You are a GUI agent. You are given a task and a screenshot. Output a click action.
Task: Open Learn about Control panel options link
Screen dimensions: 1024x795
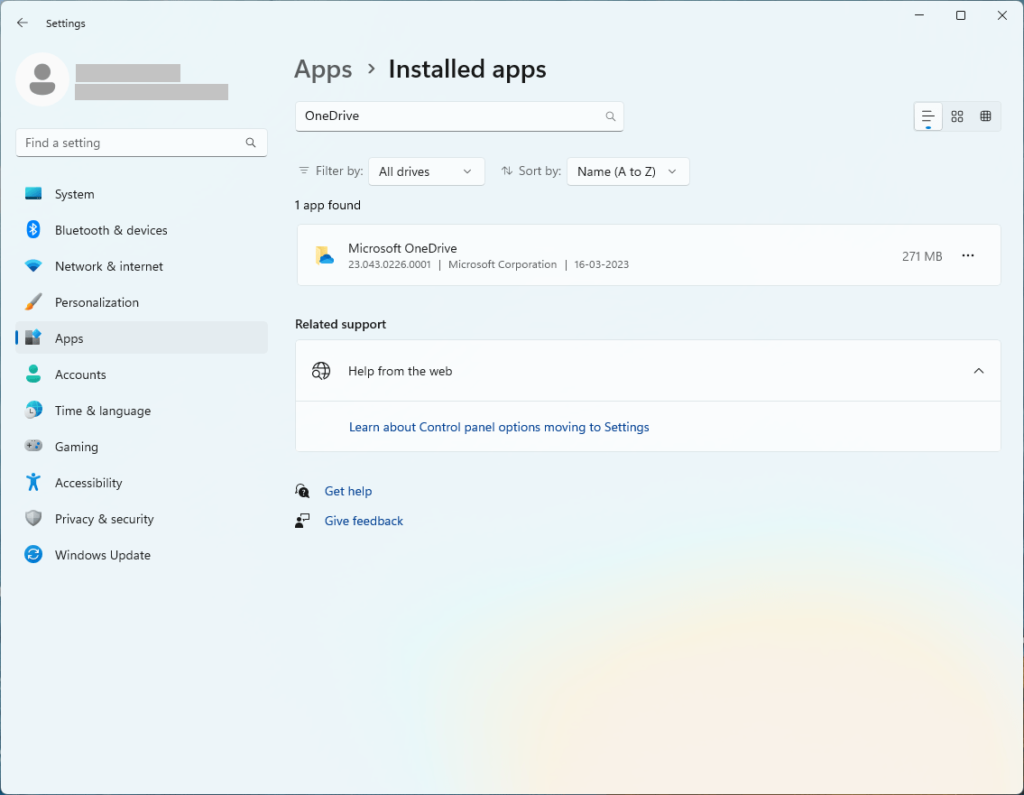[x=499, y=427]
